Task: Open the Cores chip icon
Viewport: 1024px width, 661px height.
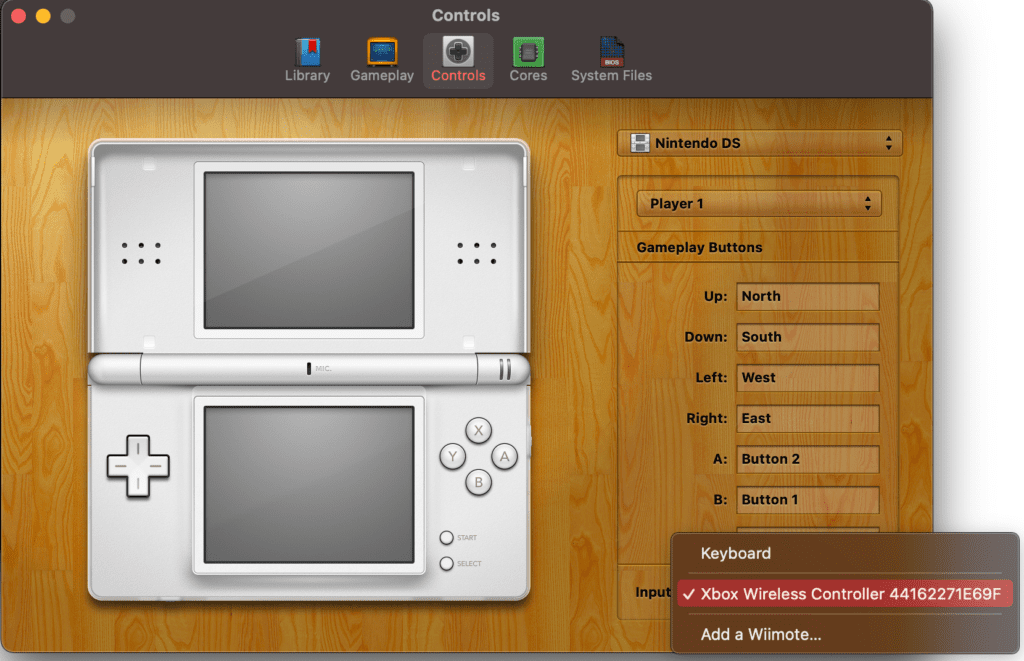Action: point(528,60)
